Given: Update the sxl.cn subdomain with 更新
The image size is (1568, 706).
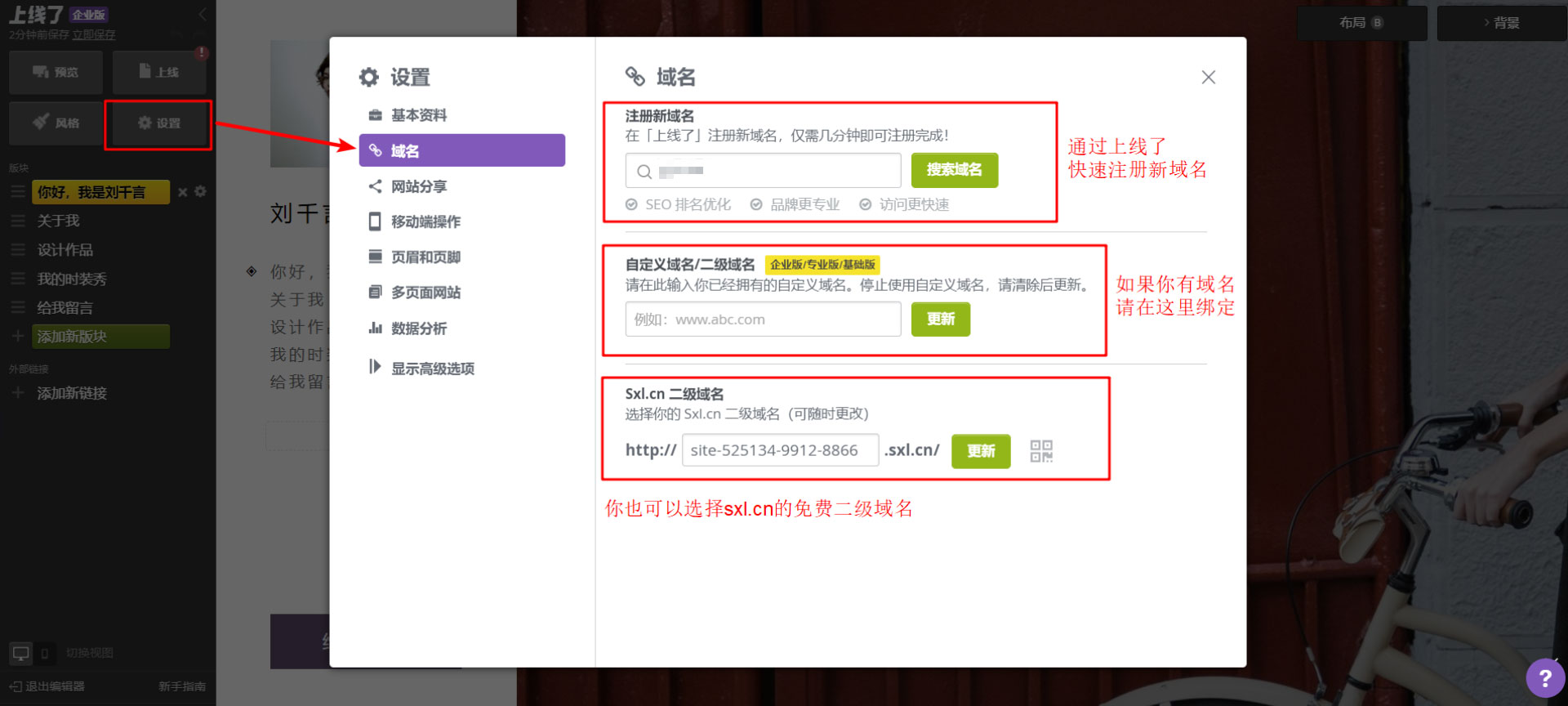Looking at the screenshot, I should click(x=981, y=451).
